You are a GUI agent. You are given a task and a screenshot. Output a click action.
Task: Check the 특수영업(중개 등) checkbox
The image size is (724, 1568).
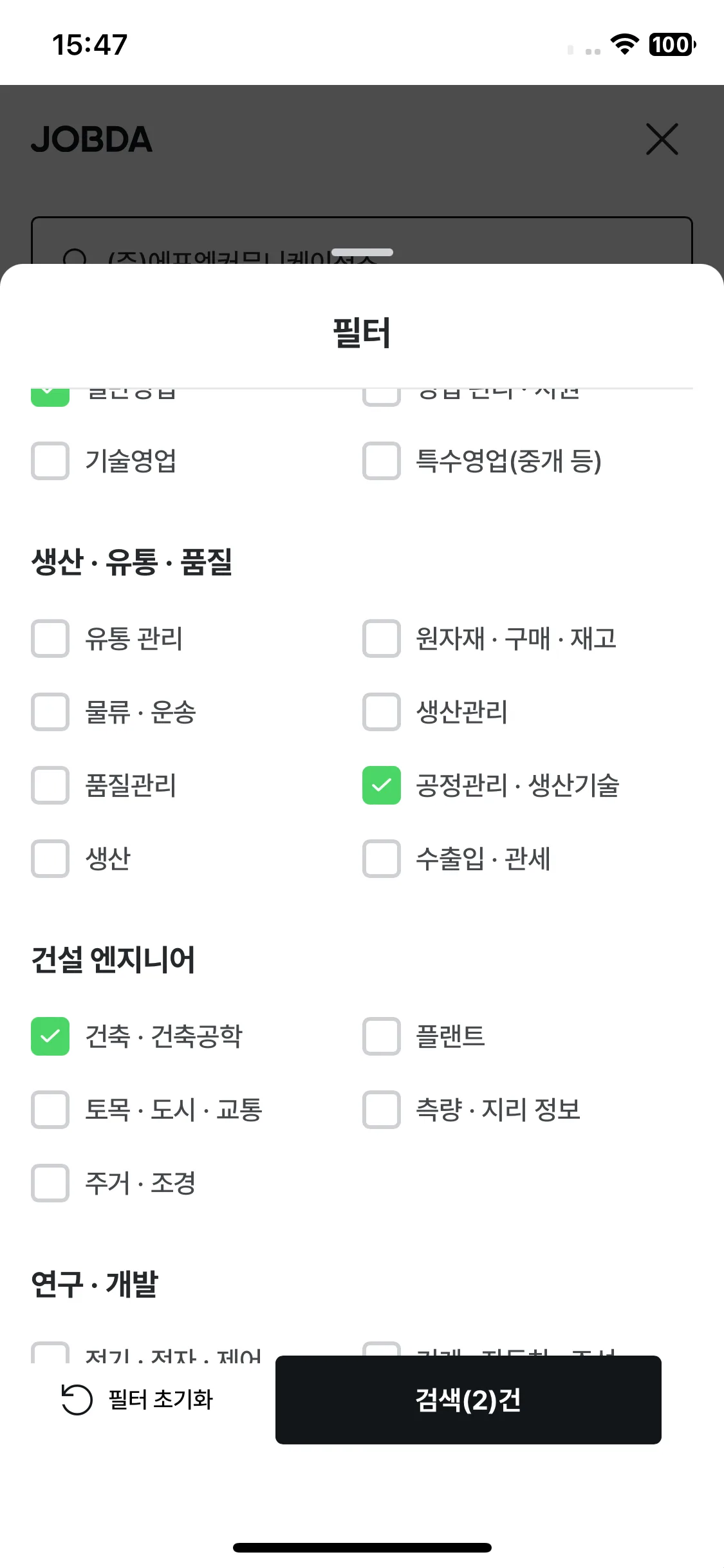point(382,461)
